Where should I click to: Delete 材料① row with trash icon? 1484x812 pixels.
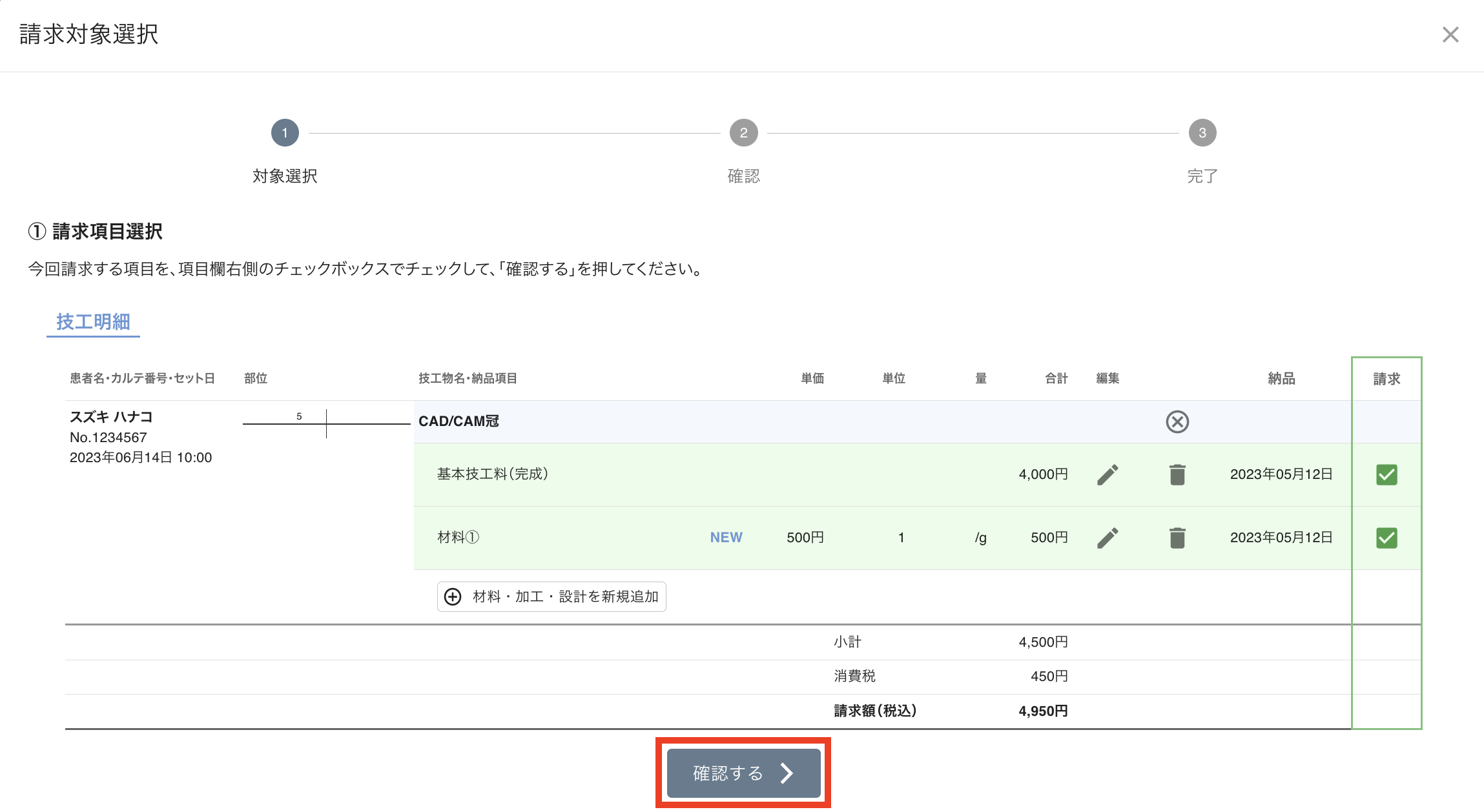click(1177, 538)
